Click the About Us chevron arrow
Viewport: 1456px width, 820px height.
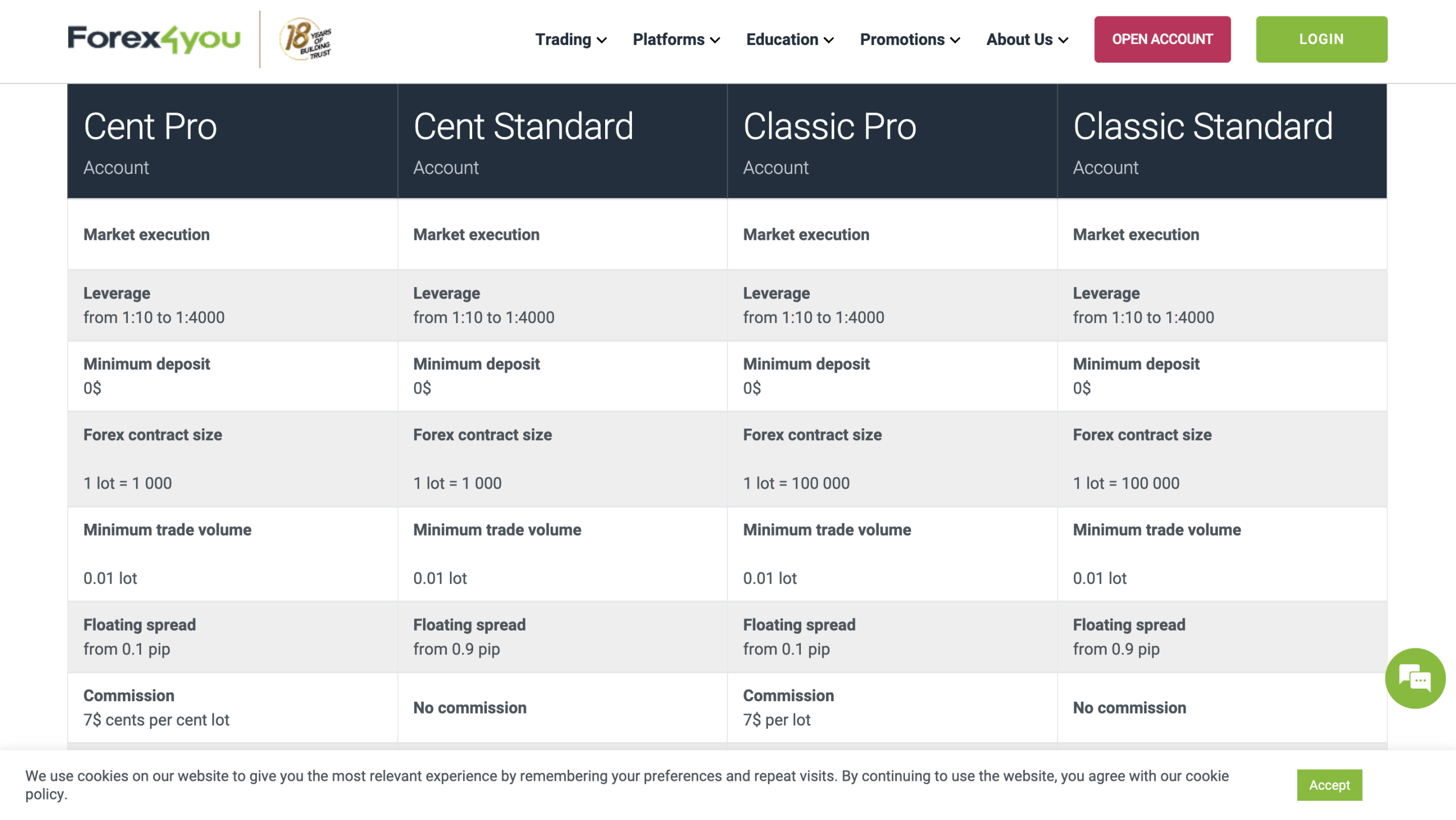pos(1063,40)
